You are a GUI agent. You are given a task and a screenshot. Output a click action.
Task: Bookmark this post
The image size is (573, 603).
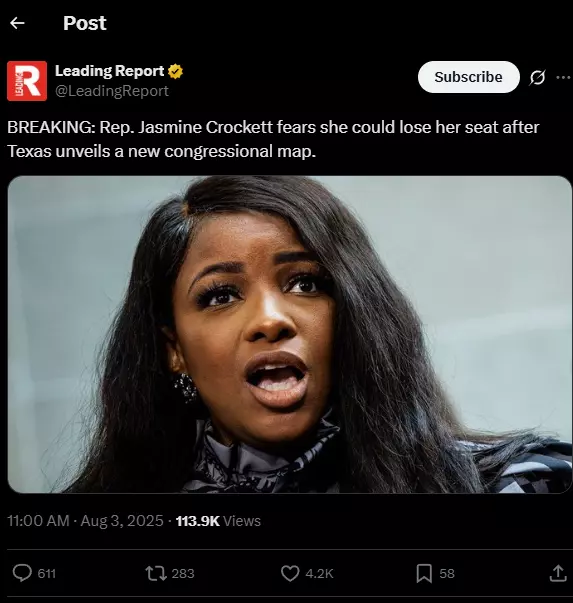(424, 573)
